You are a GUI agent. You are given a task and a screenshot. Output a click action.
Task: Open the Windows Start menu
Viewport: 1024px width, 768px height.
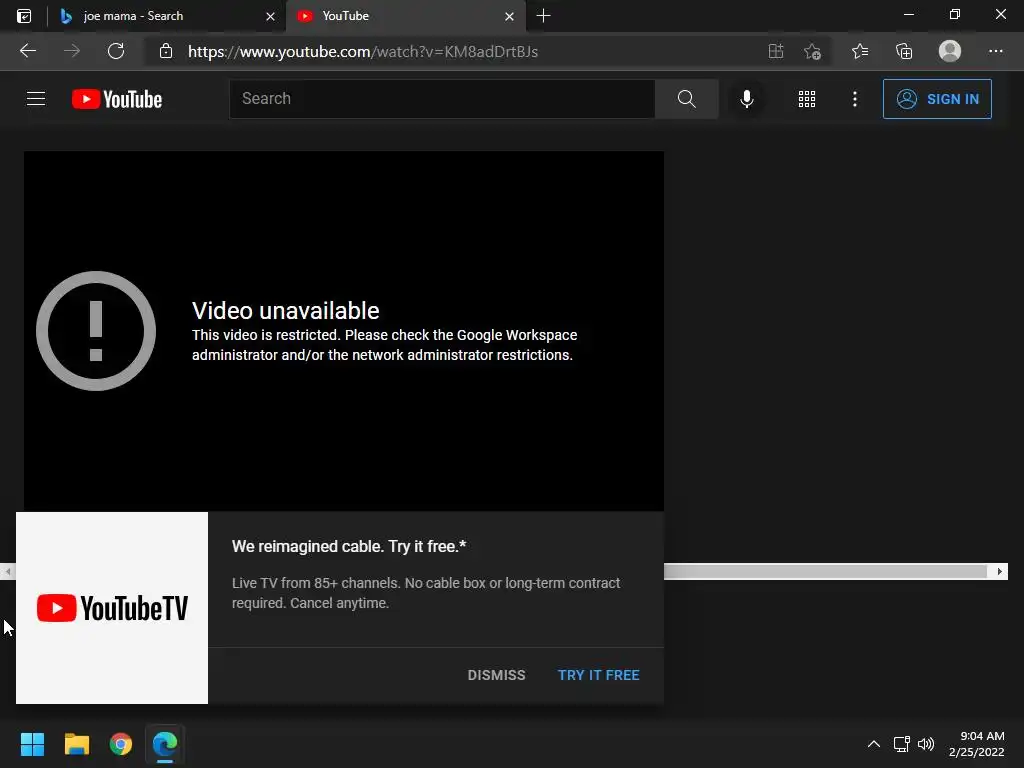[32, 744]
